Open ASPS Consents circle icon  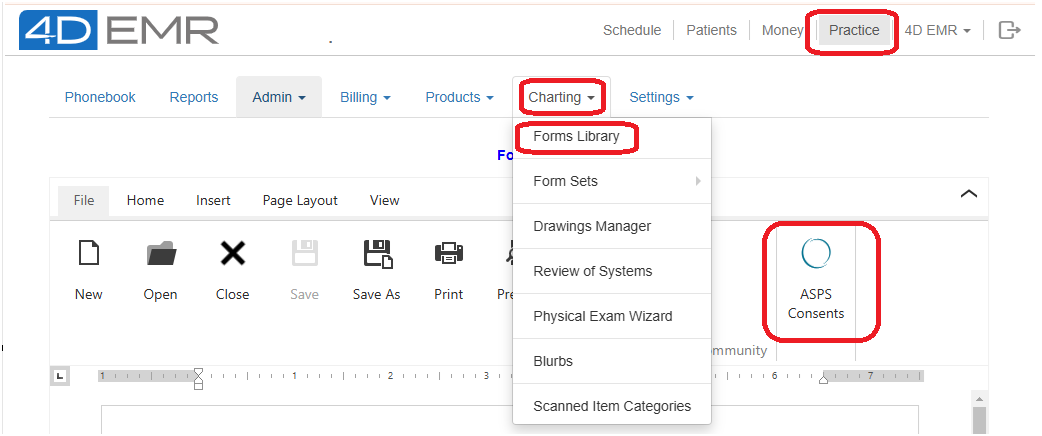tap(815, 253)
